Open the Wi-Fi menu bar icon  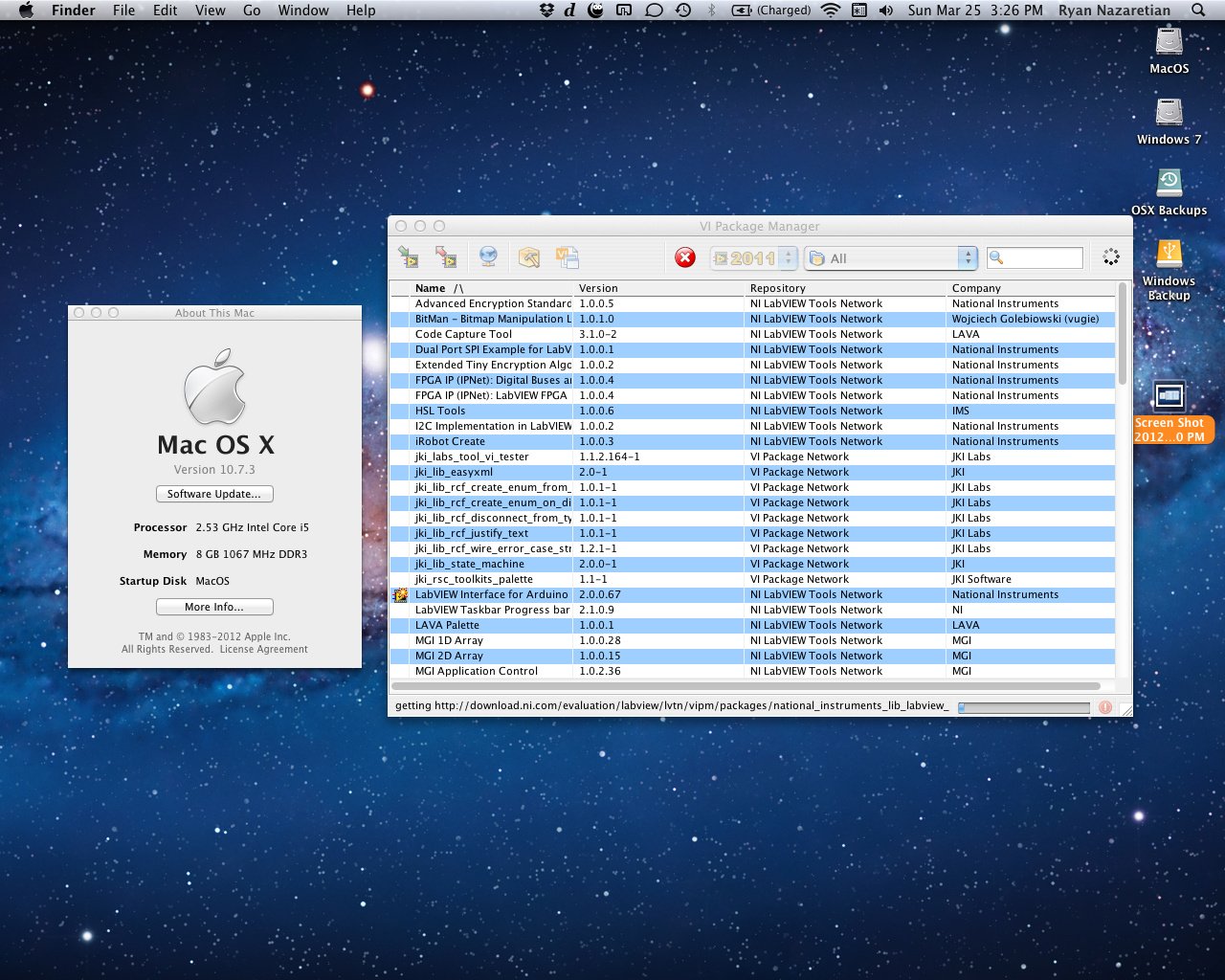point(831,11)
